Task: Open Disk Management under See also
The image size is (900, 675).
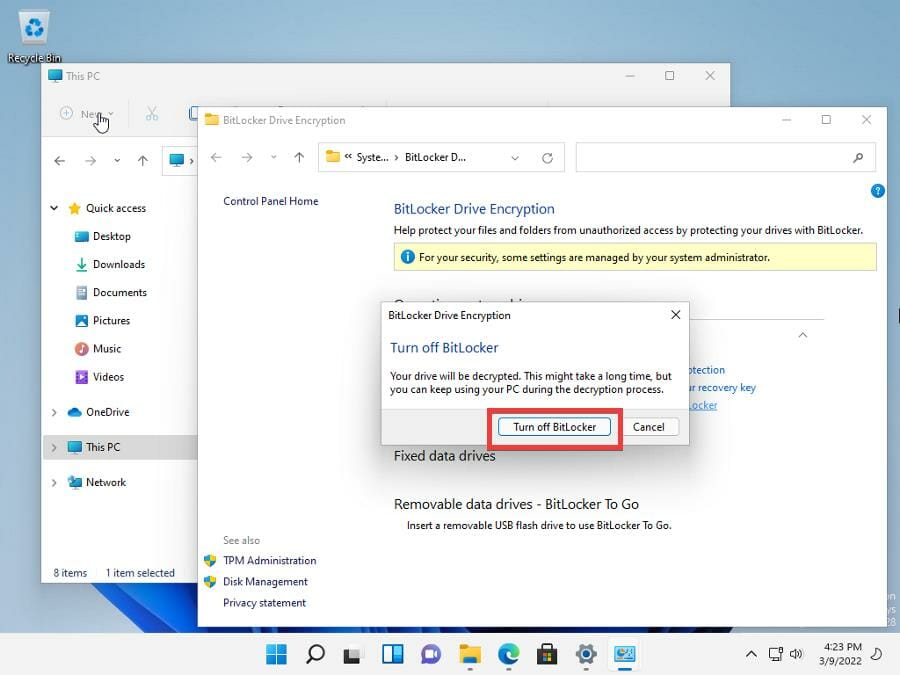Action: click(265, 581)
